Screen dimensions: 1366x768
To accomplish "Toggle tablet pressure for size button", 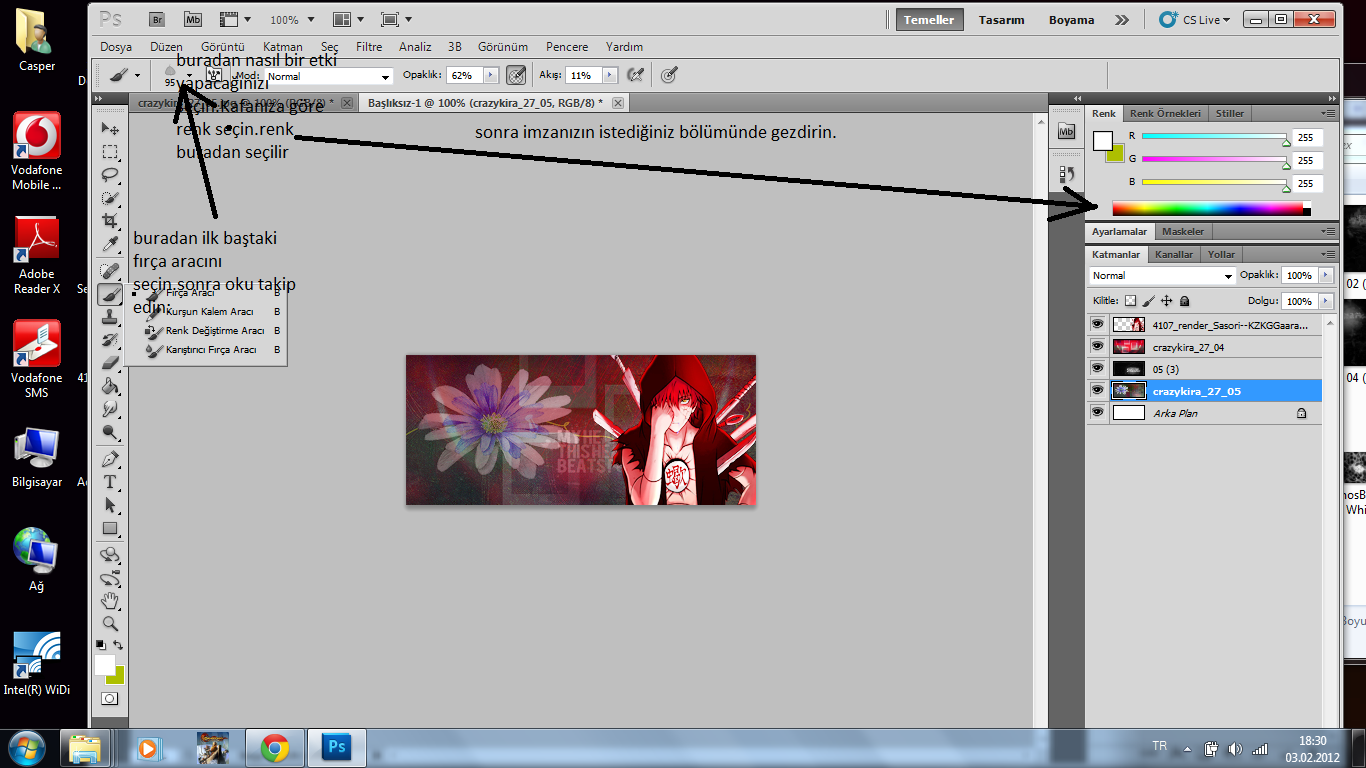I will tap(669, 75).
